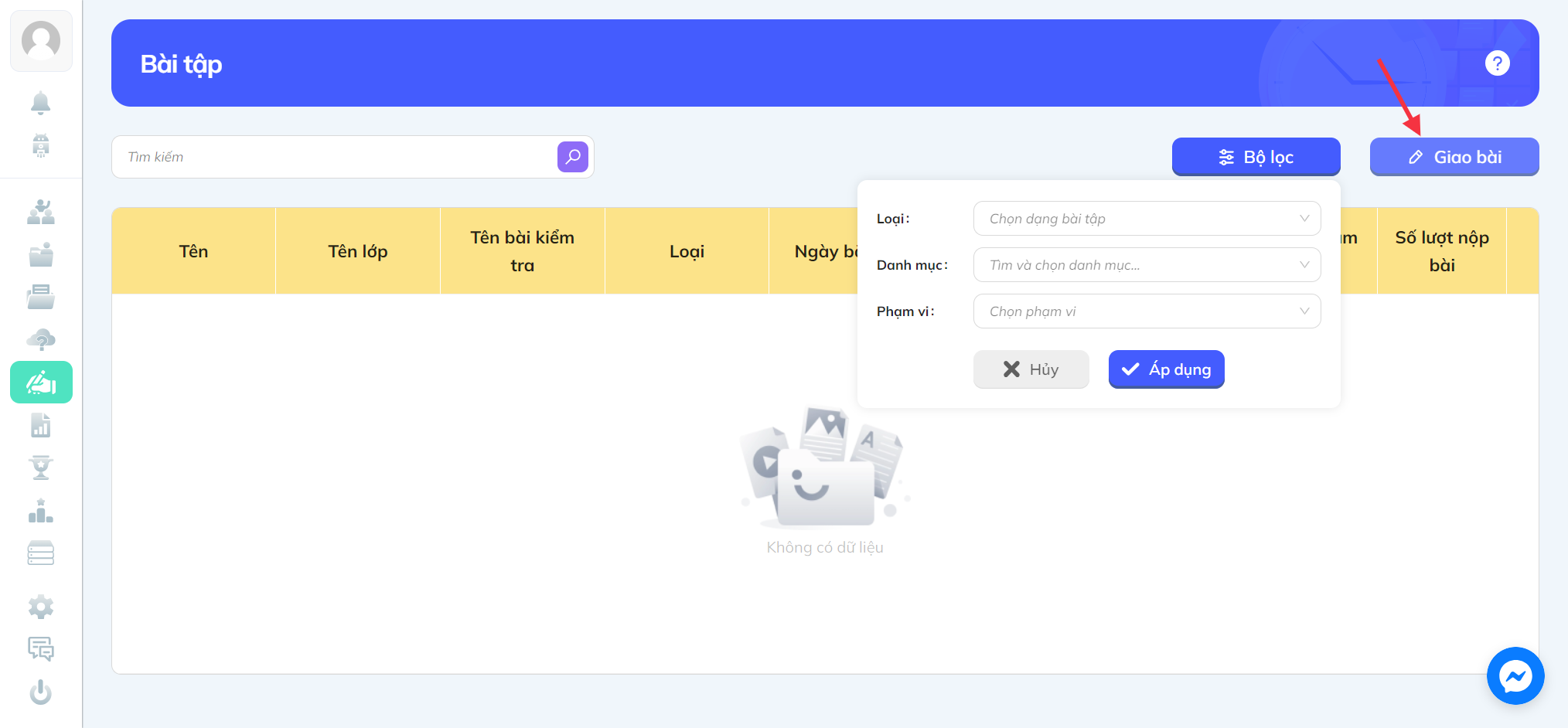Click the Loại column header
The height and width of the screenshot is (728, 1568).
click(687, 251)
